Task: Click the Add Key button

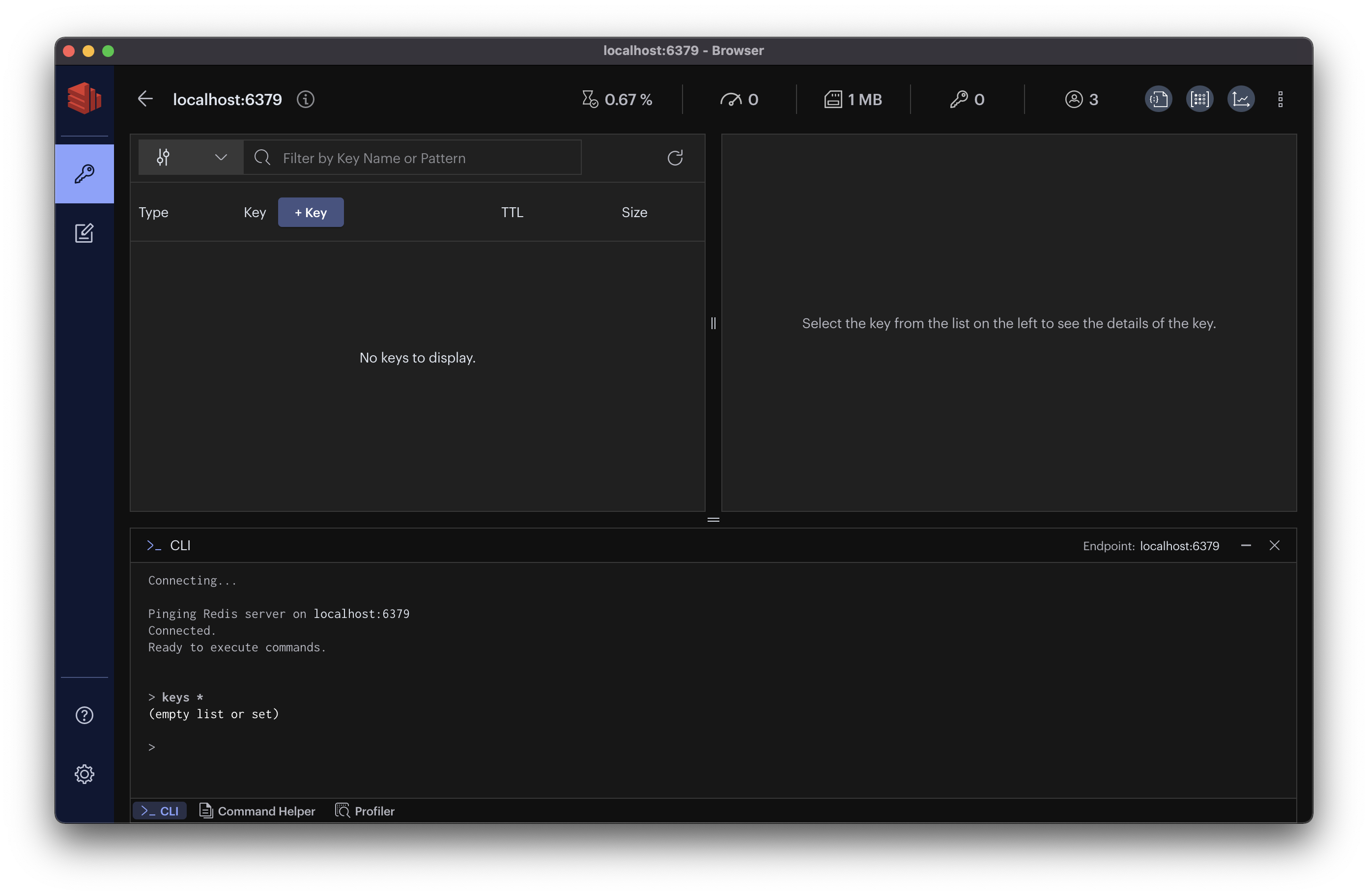Action: pyautogui.click(x=311, y=212)
